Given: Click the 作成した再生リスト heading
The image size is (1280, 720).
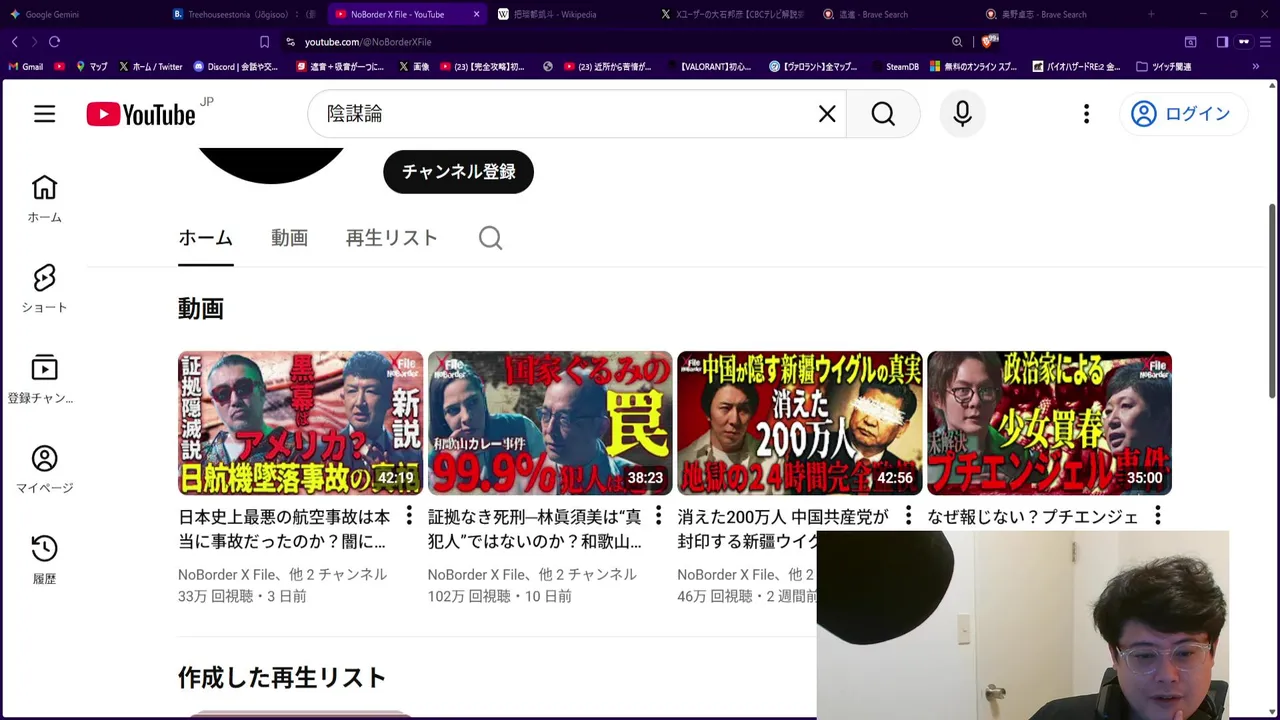Looking at the screenshot, I should [282, 677].
